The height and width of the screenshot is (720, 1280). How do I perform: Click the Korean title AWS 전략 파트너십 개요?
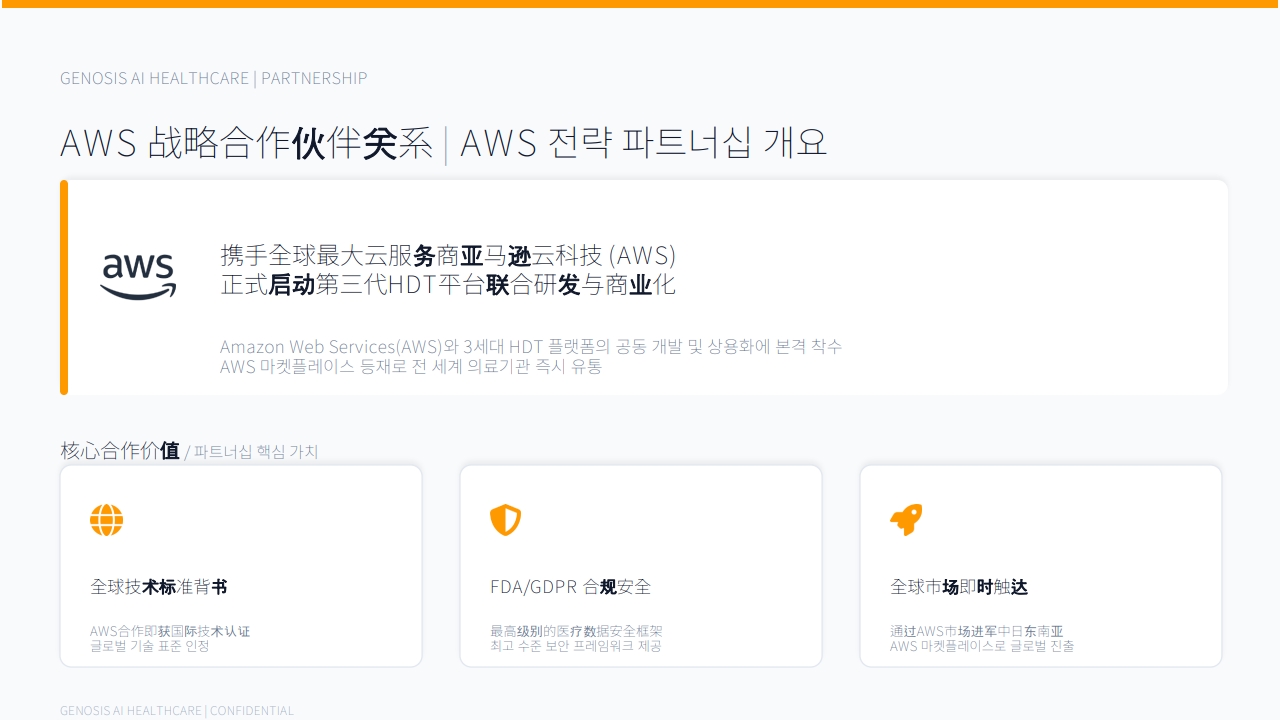(x=643, y=143)
